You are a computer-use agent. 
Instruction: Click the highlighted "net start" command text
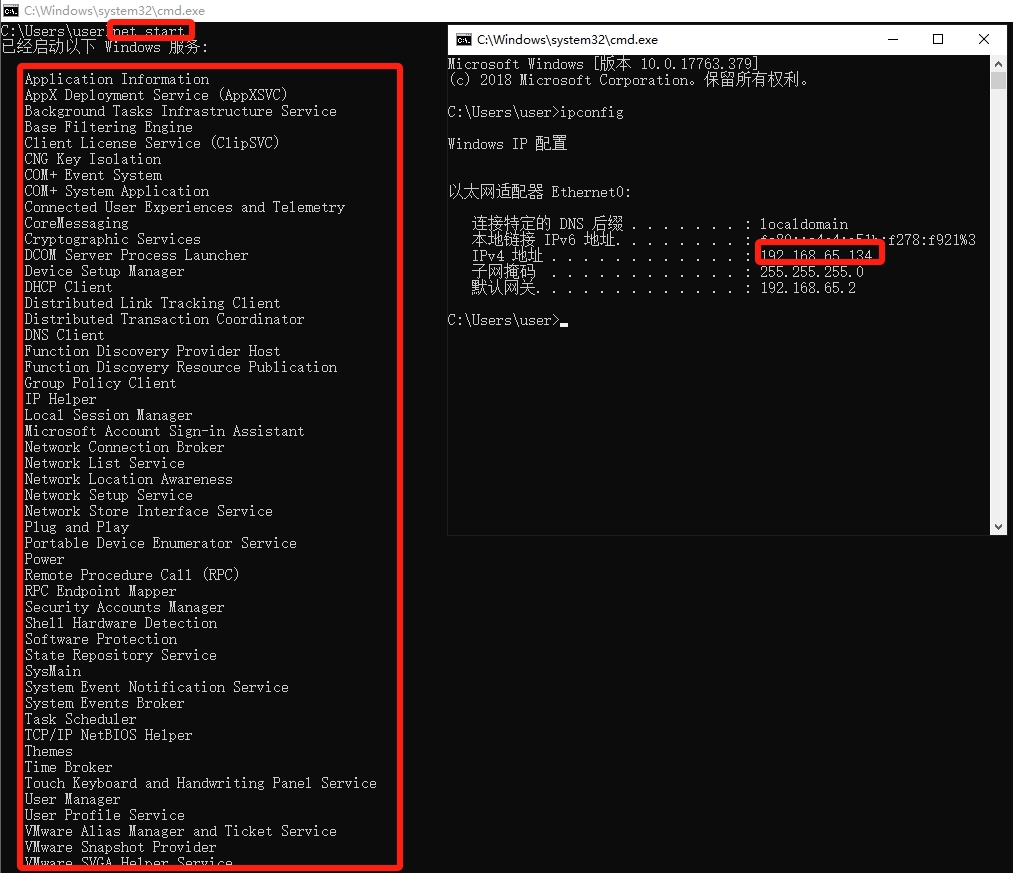pyautogui.click(x=151, y=32)
